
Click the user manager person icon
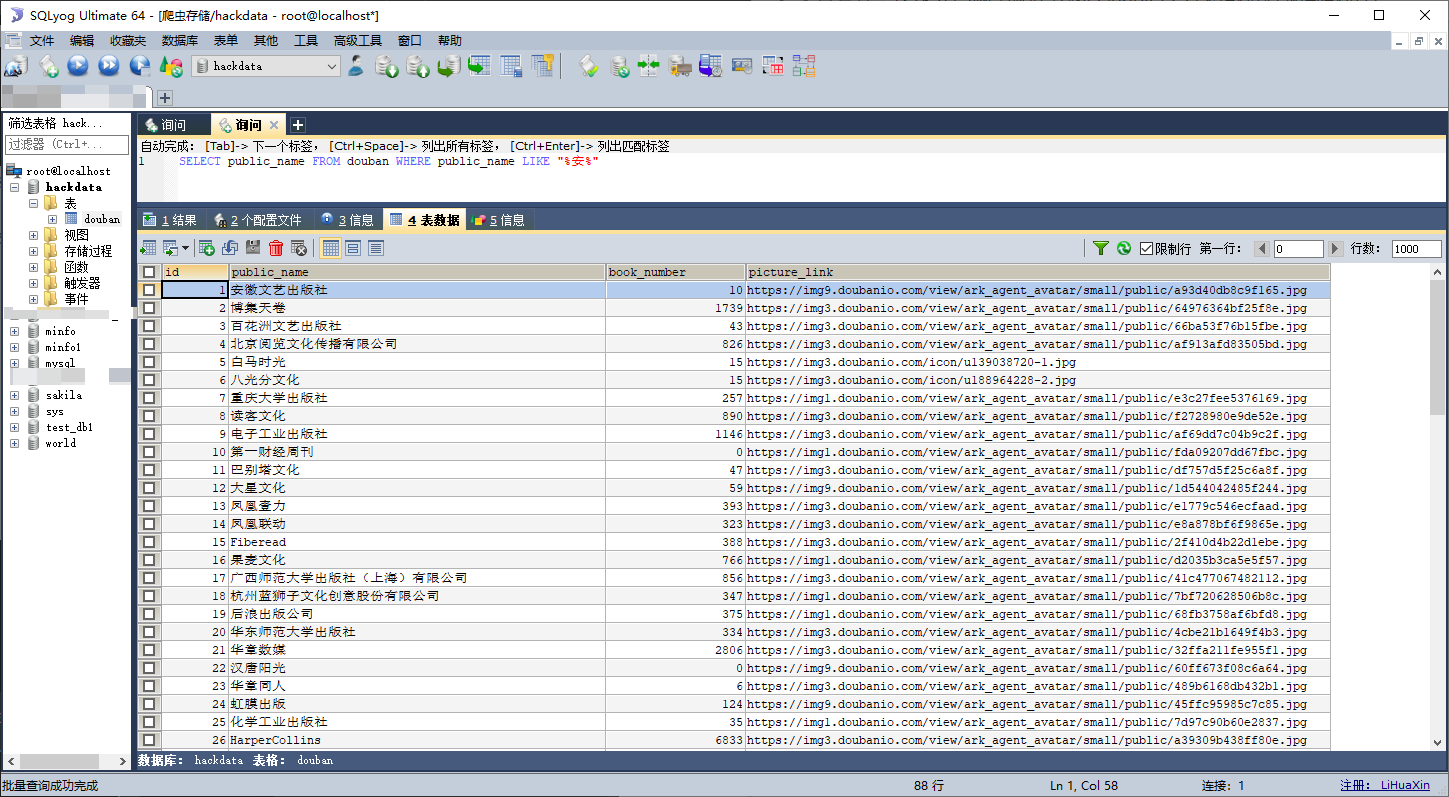(x=356, y=66)
